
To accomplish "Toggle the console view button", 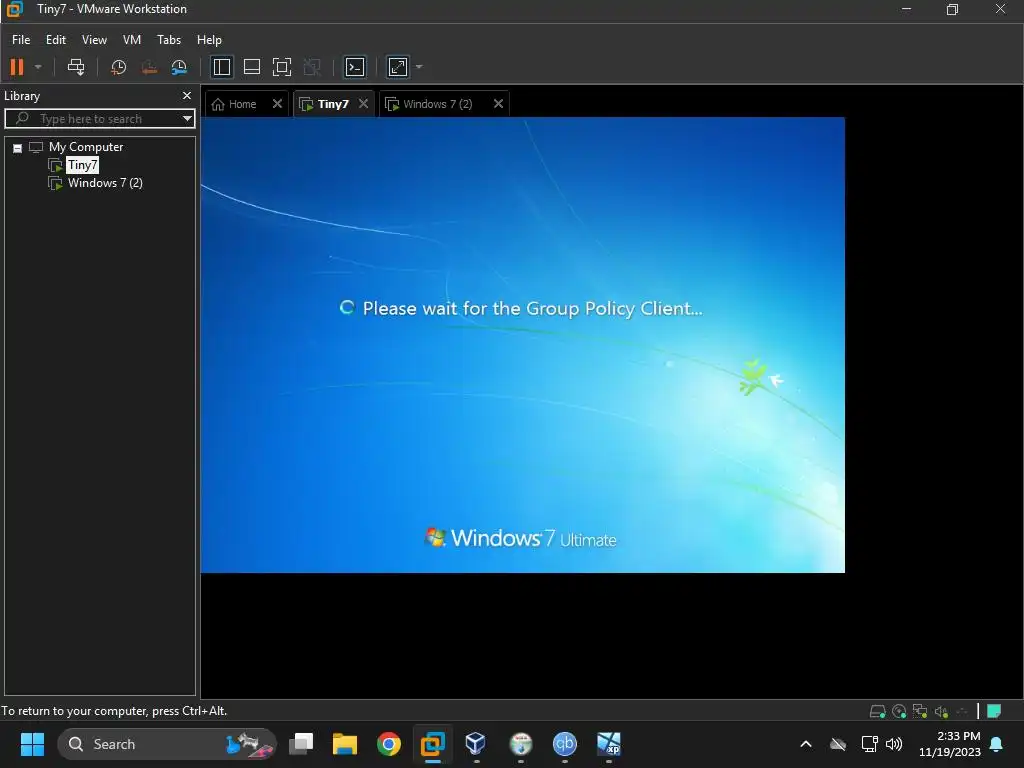I will (355, 67).
